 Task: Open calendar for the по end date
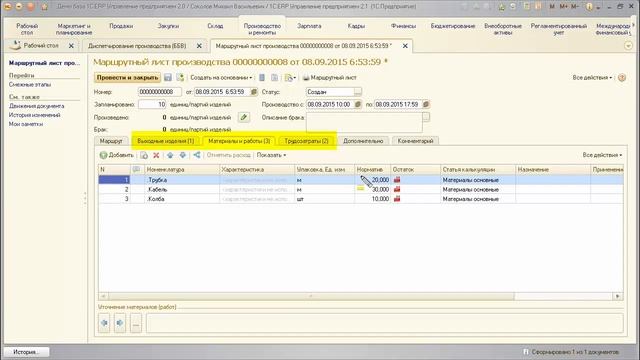click(426, 104)
